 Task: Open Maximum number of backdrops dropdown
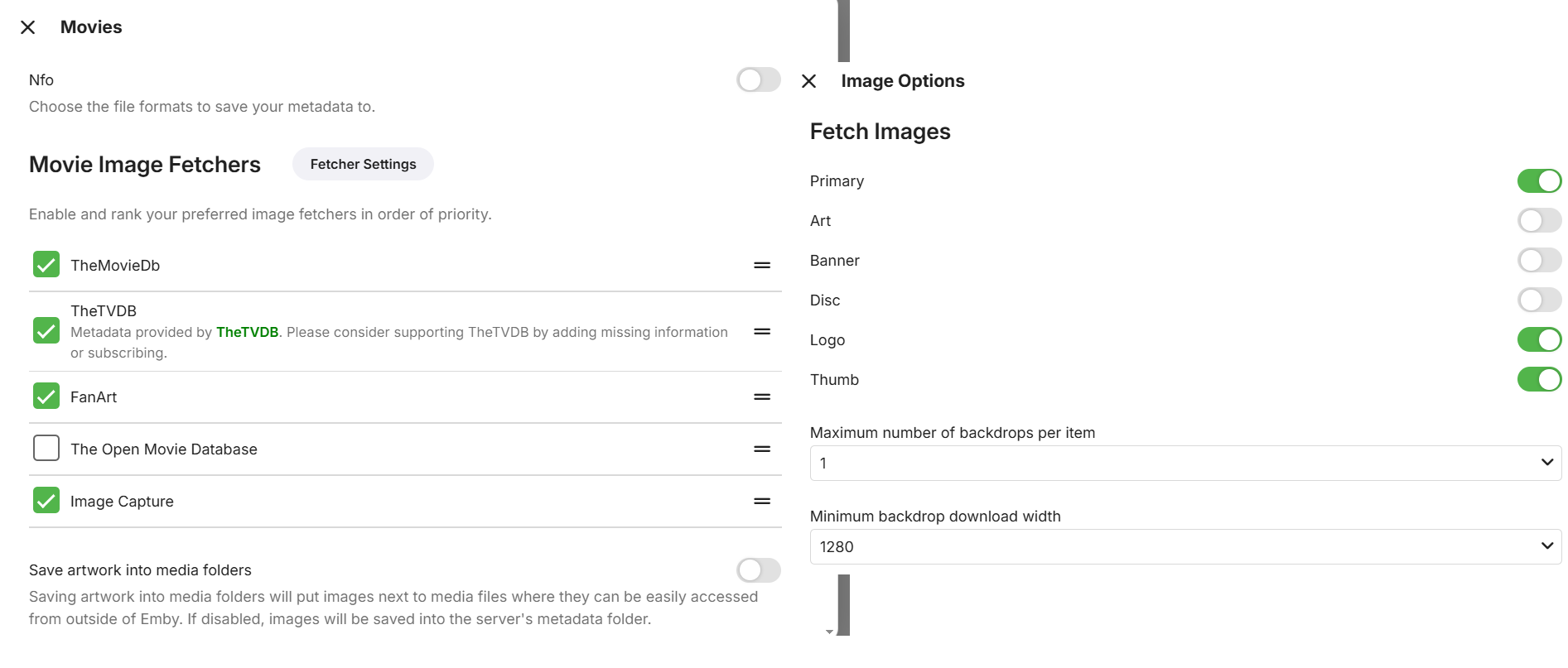[1185, 464]
